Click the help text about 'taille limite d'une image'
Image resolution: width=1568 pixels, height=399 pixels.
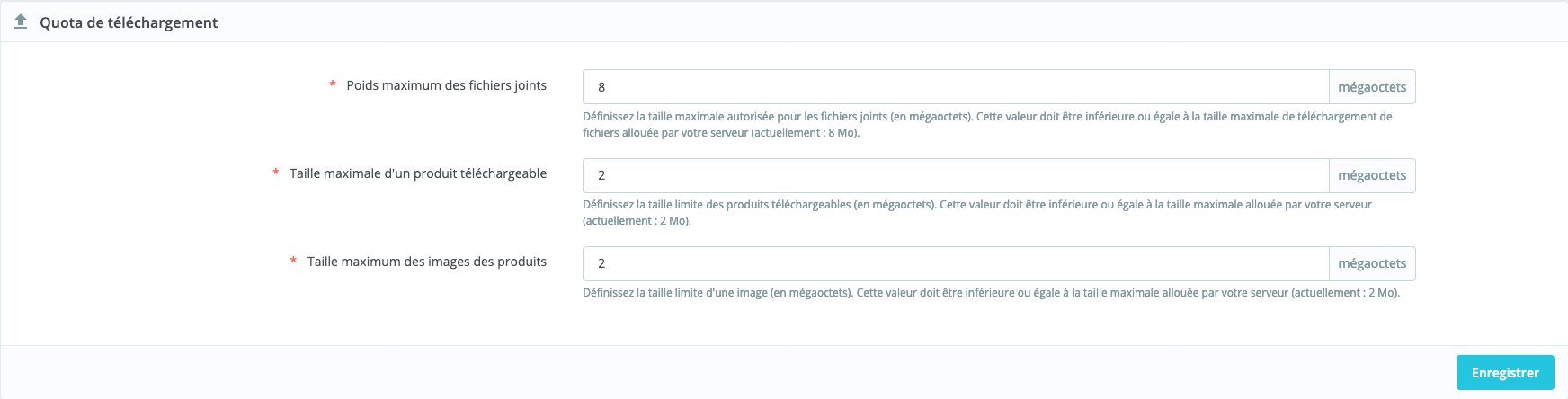point(991,293)
